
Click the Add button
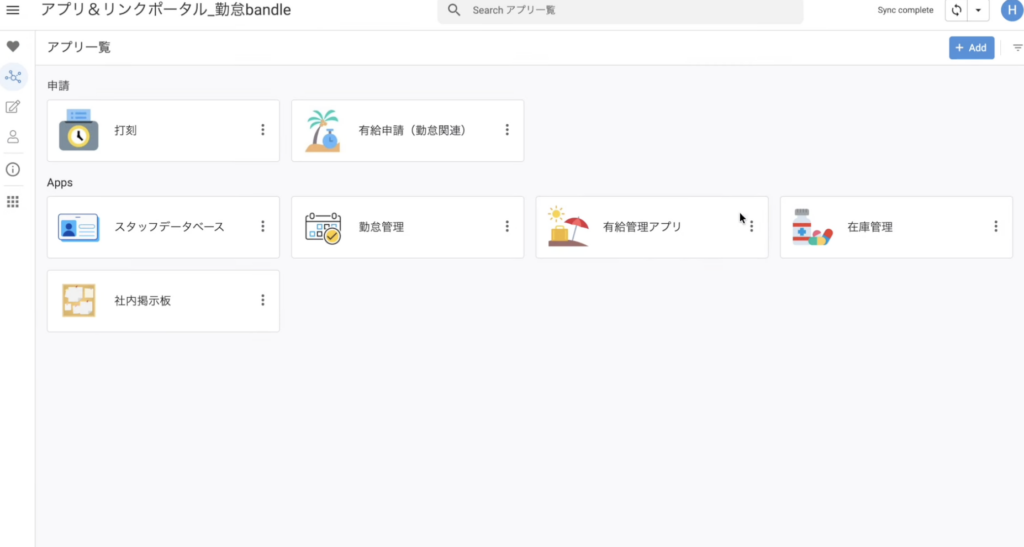click(971, 48)
